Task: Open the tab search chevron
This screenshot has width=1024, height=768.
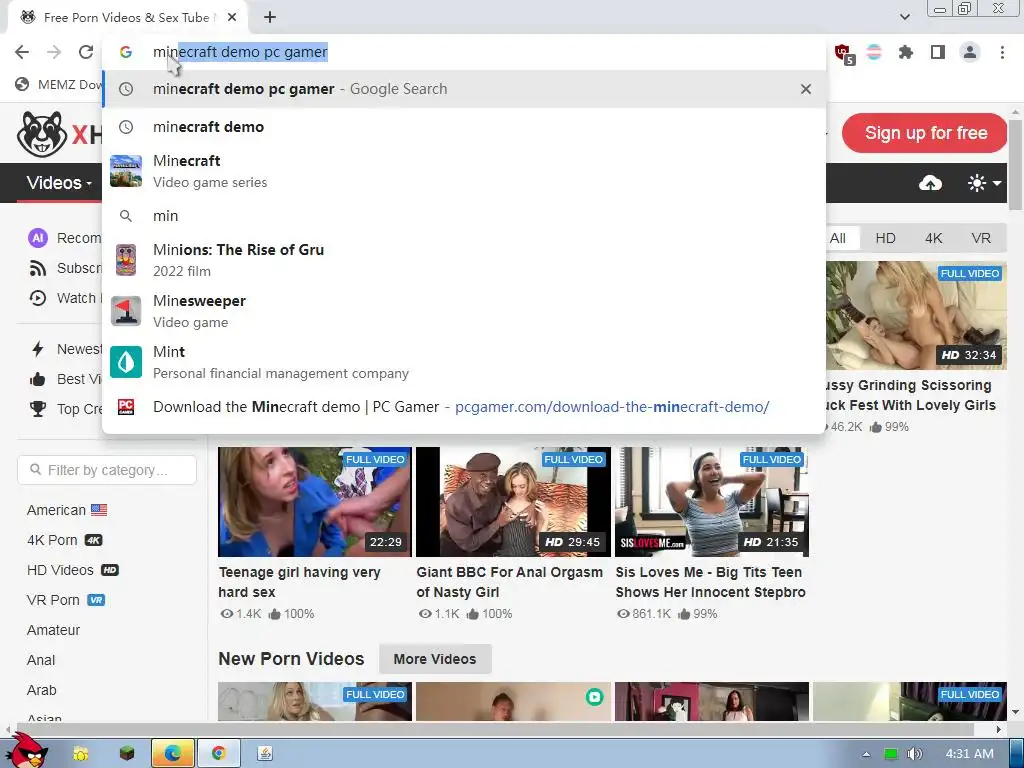Action: click(x=904, y=17)
